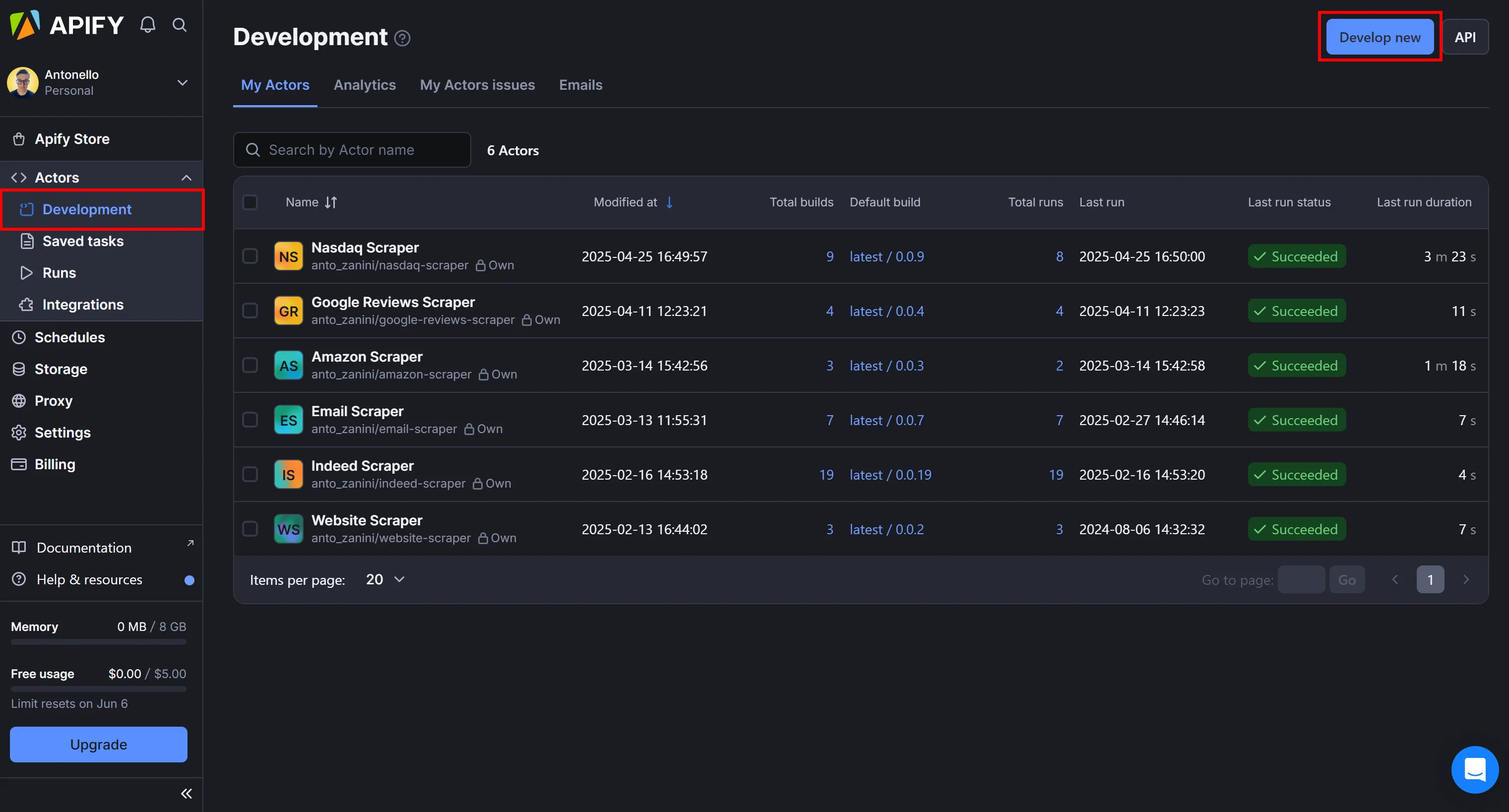Check the Indeed Scraper row checkbox

(250, 474)
